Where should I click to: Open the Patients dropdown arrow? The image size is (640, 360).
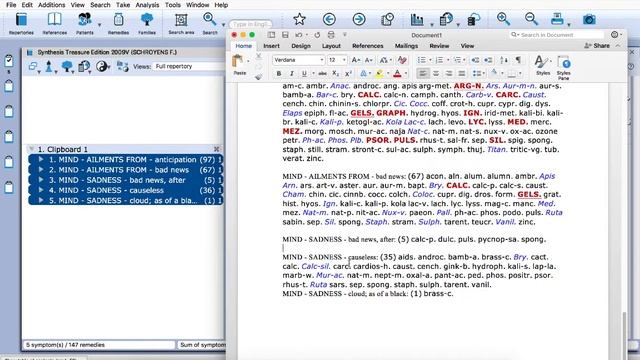[99, 25]
